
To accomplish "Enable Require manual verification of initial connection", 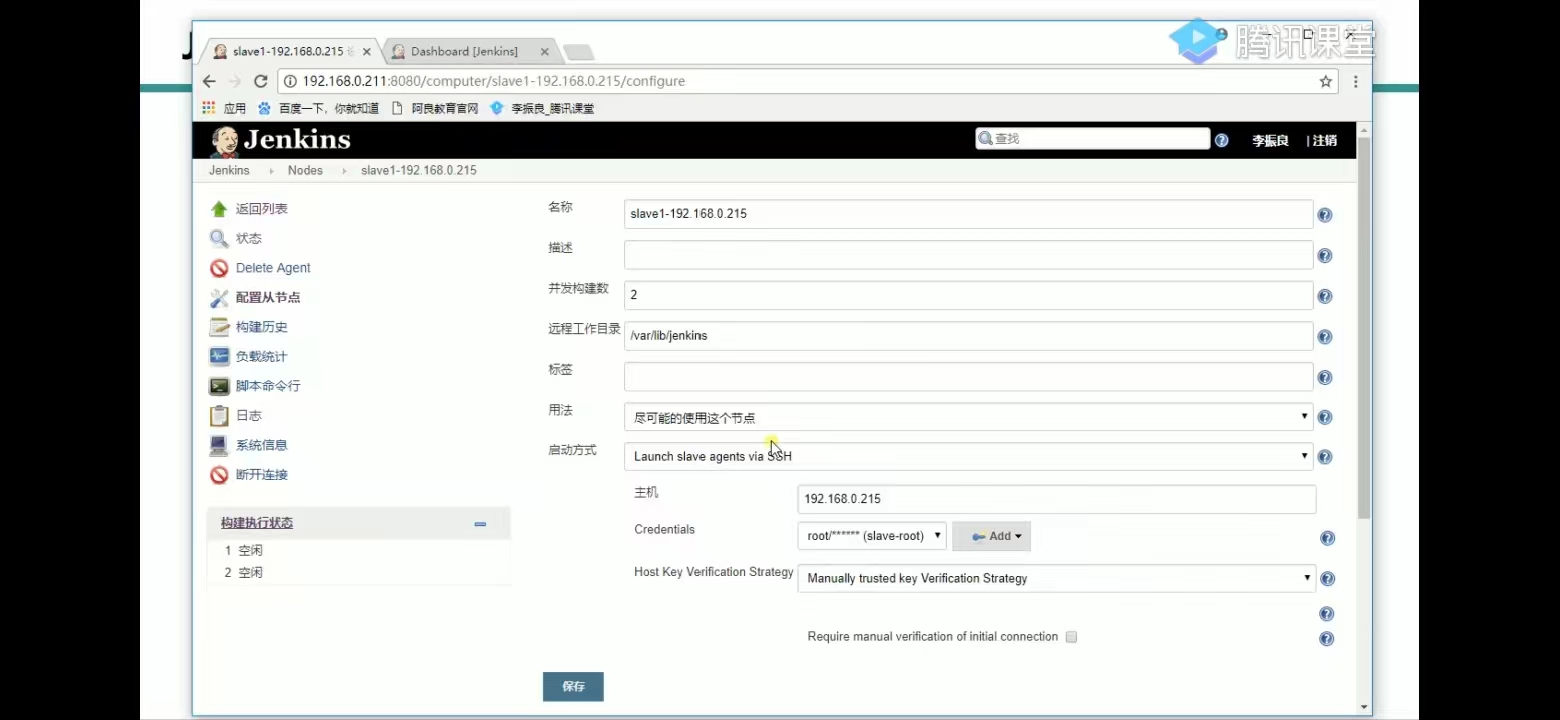I will (x=1071, y=637).
